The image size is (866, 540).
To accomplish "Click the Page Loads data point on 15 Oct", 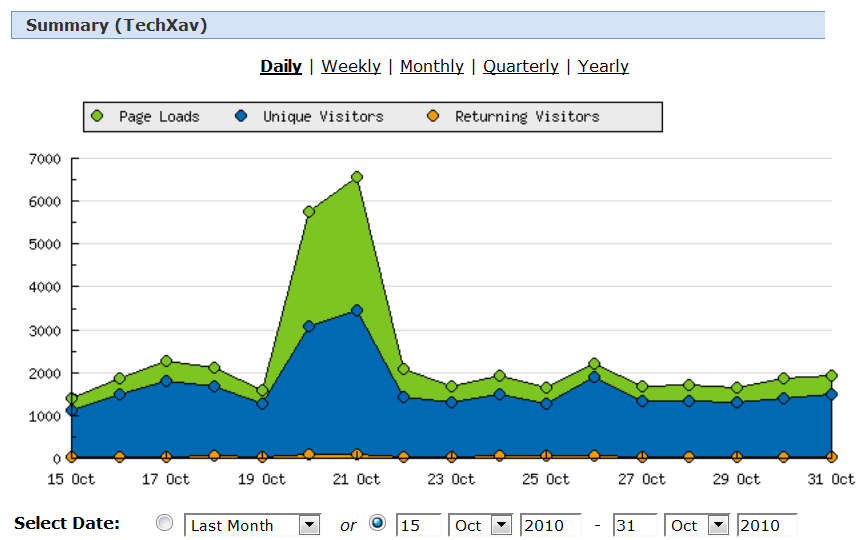I will point(71,398).
